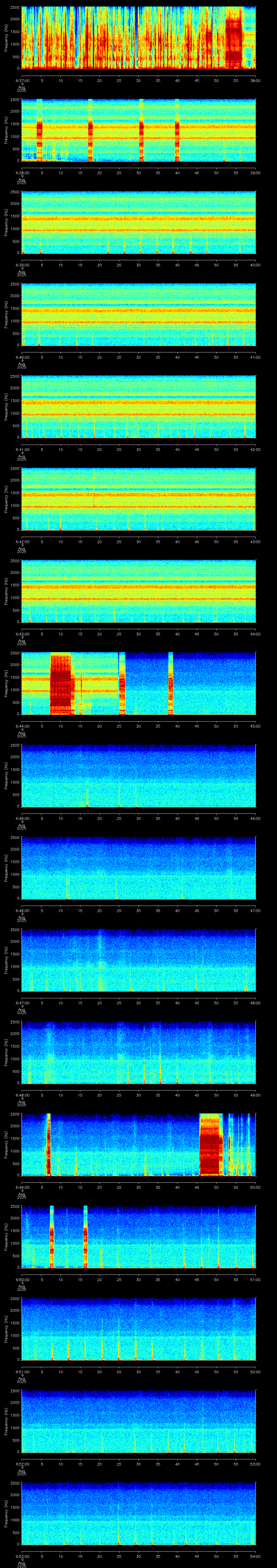Click the 6:44:00 time axis label

22,726
